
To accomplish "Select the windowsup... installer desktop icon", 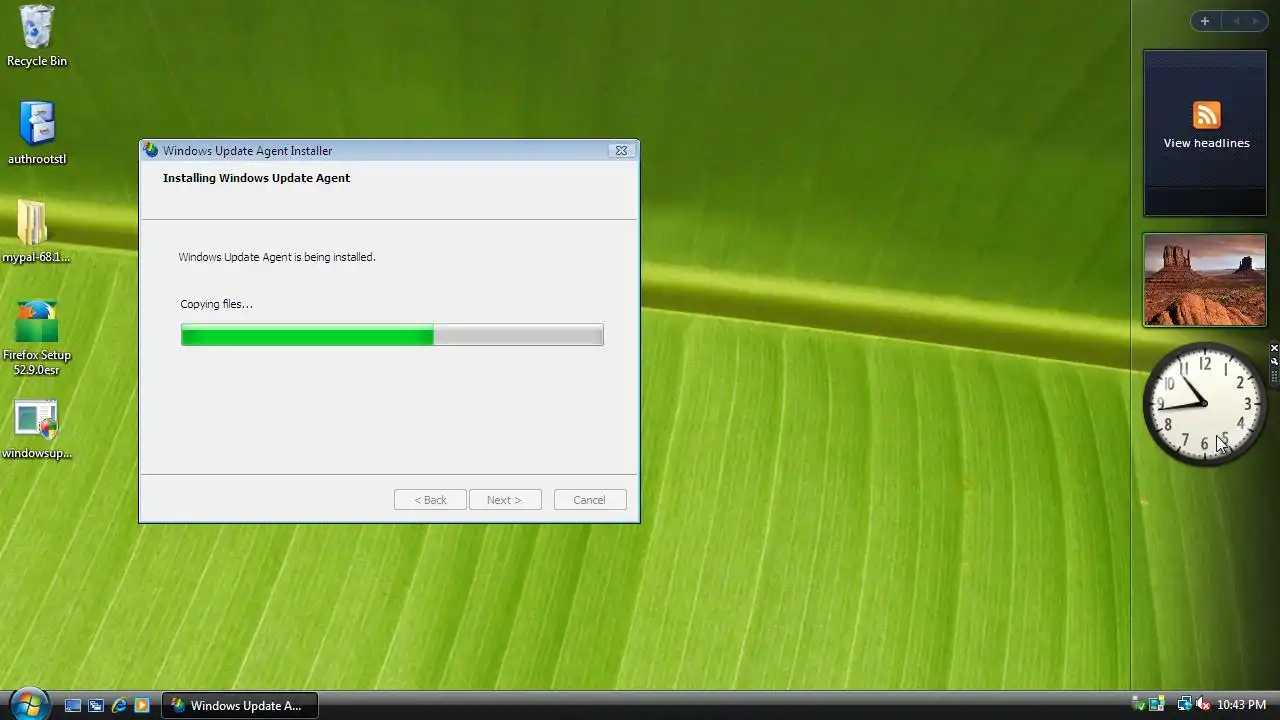I will coord(37,429).
